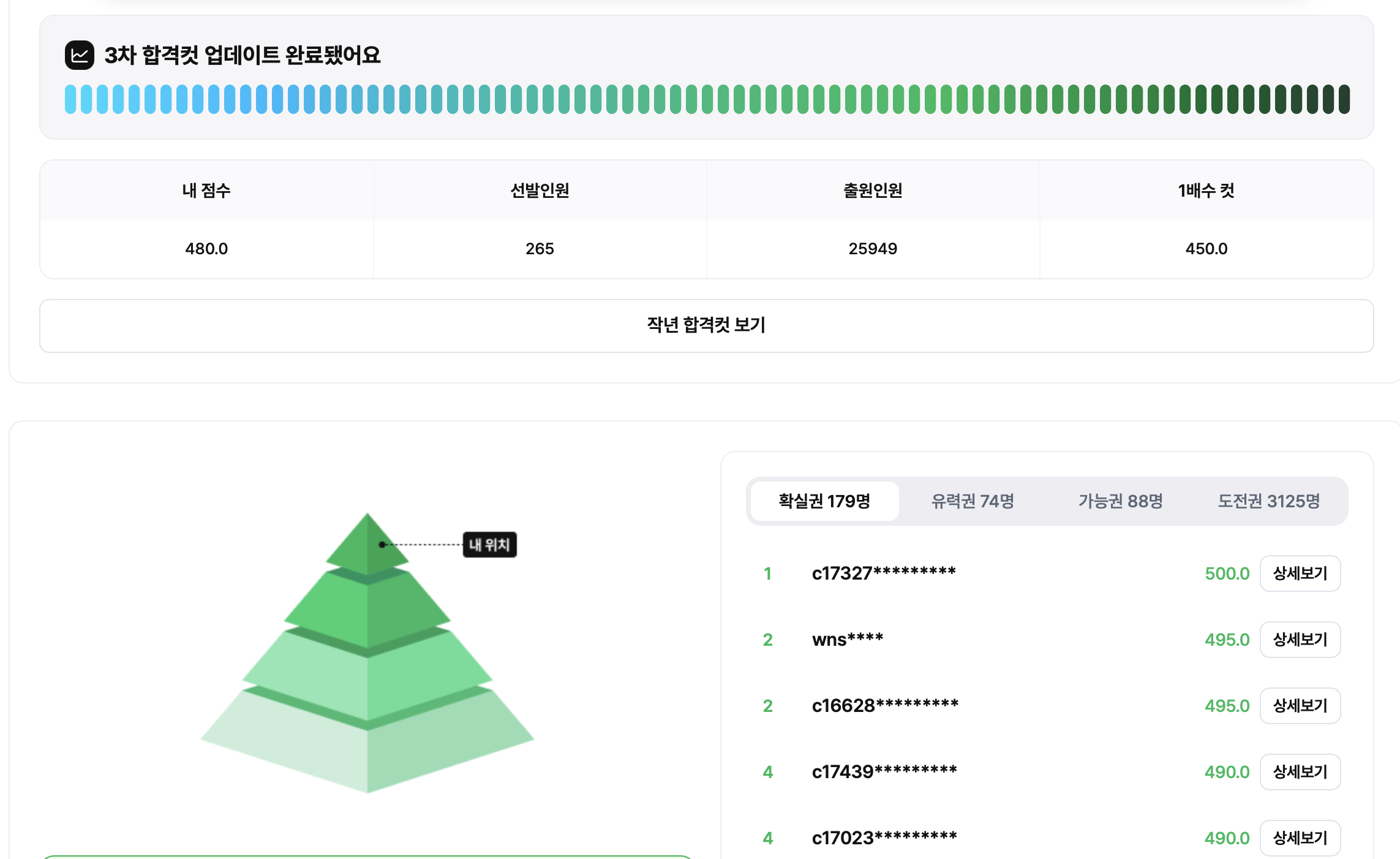Viewport: 1400px width, 859px height.
Task: Open 상세보기 for c16628*********
Action: coord(1300,706)
